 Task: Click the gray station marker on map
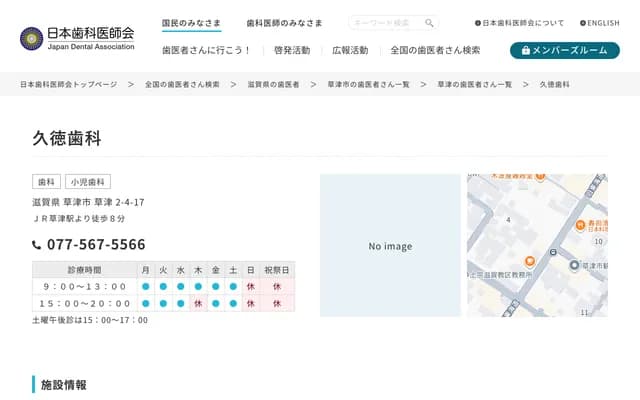click(574, 265)
